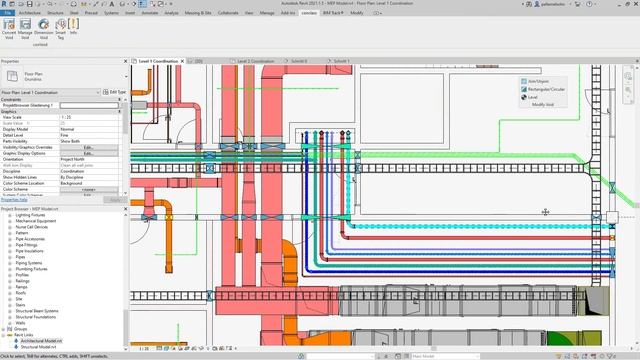Open the File menu tab

pos(8,13)
